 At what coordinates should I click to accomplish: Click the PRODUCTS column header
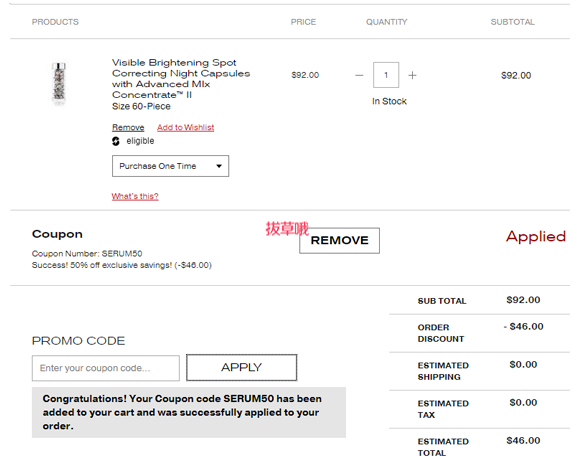(x=55, y=22)
